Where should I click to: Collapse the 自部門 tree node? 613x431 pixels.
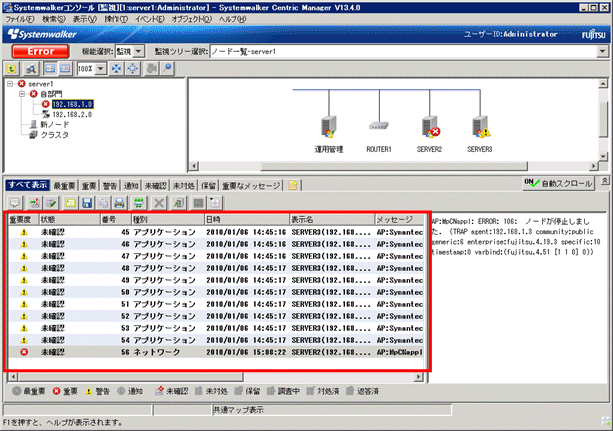(x=22, y=94)
